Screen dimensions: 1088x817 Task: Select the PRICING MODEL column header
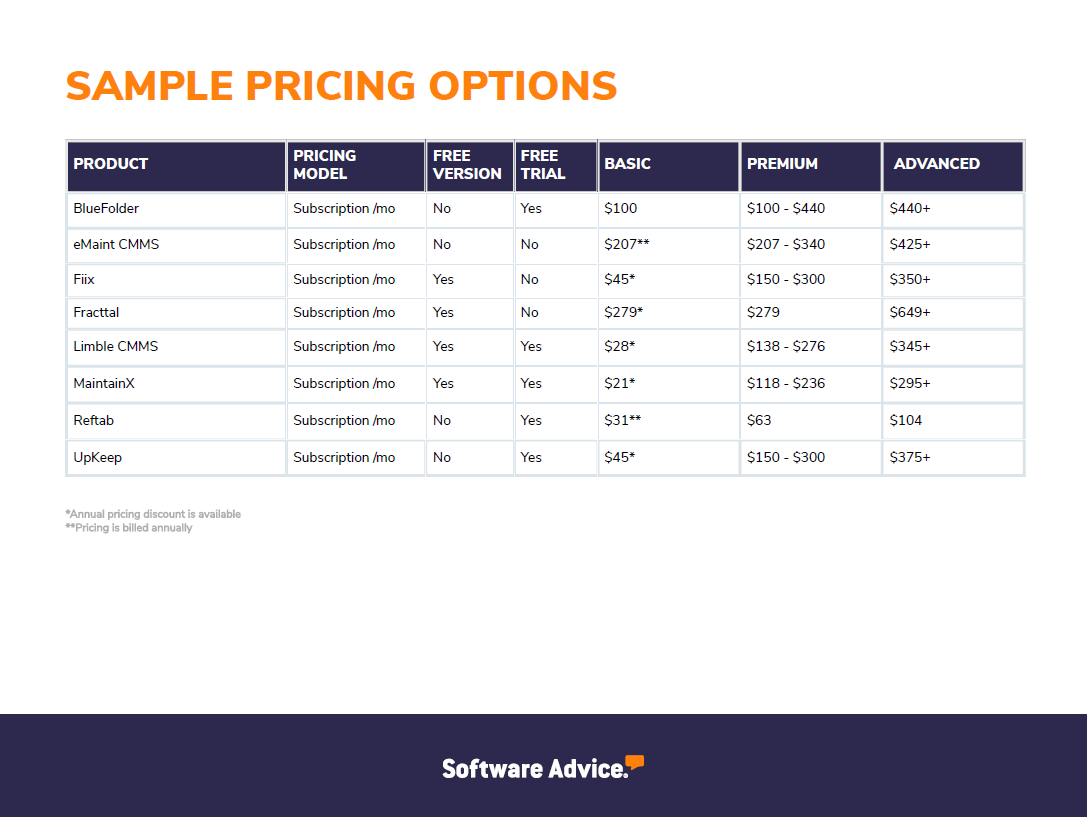pyautogui.click(x=356, y=166)
